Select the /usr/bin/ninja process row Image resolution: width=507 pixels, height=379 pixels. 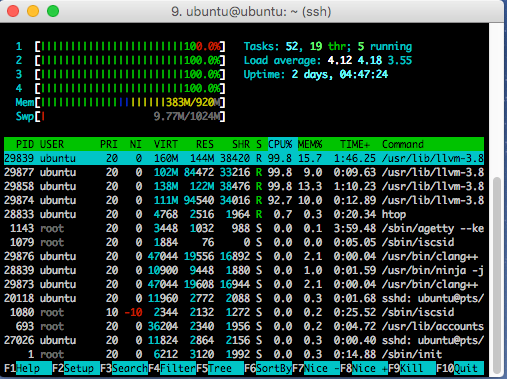(x=244, y=270)
